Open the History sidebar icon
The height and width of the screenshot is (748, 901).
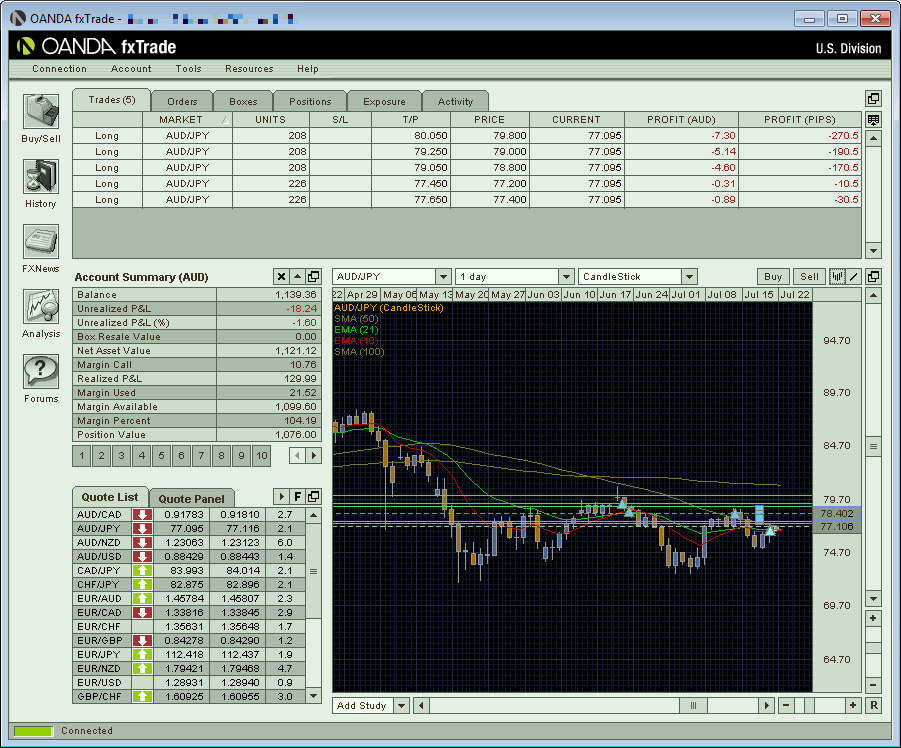point(40,177)
